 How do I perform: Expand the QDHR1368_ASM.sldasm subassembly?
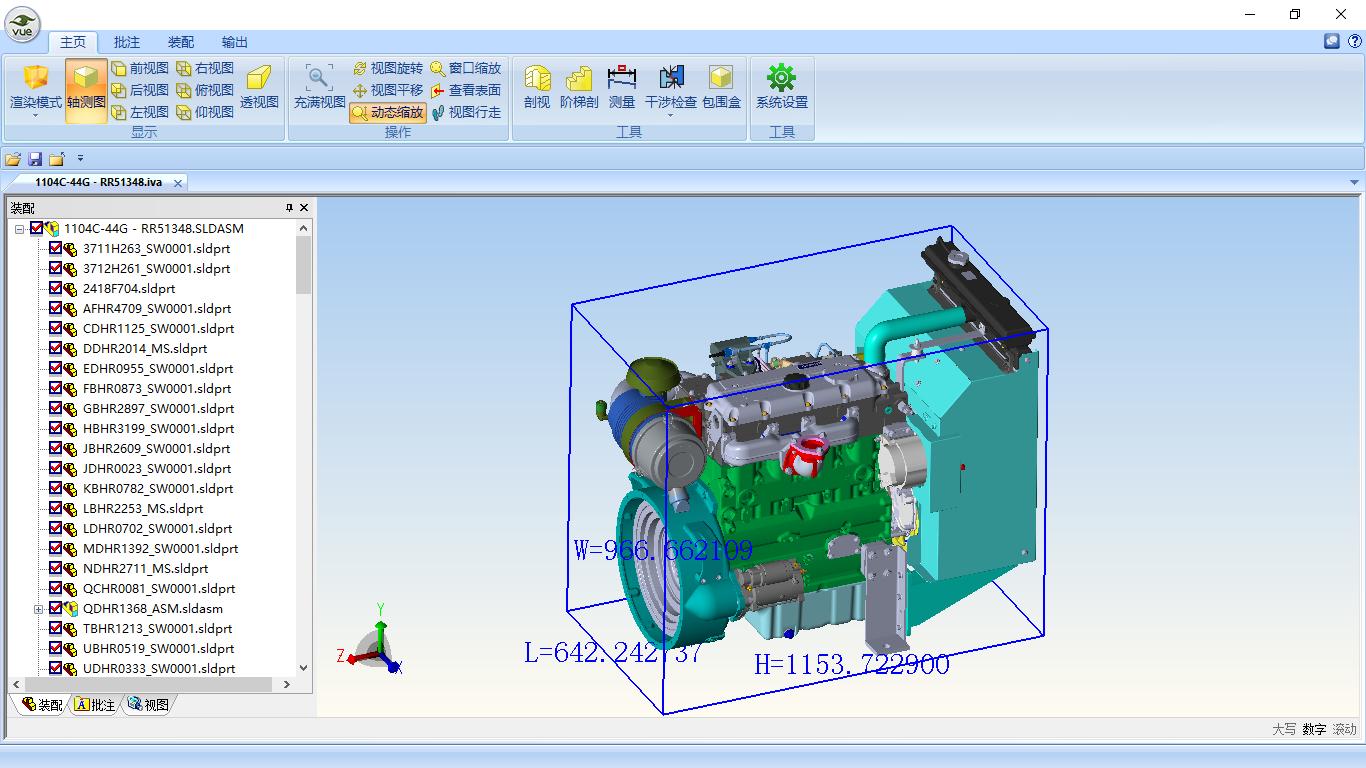38,609
